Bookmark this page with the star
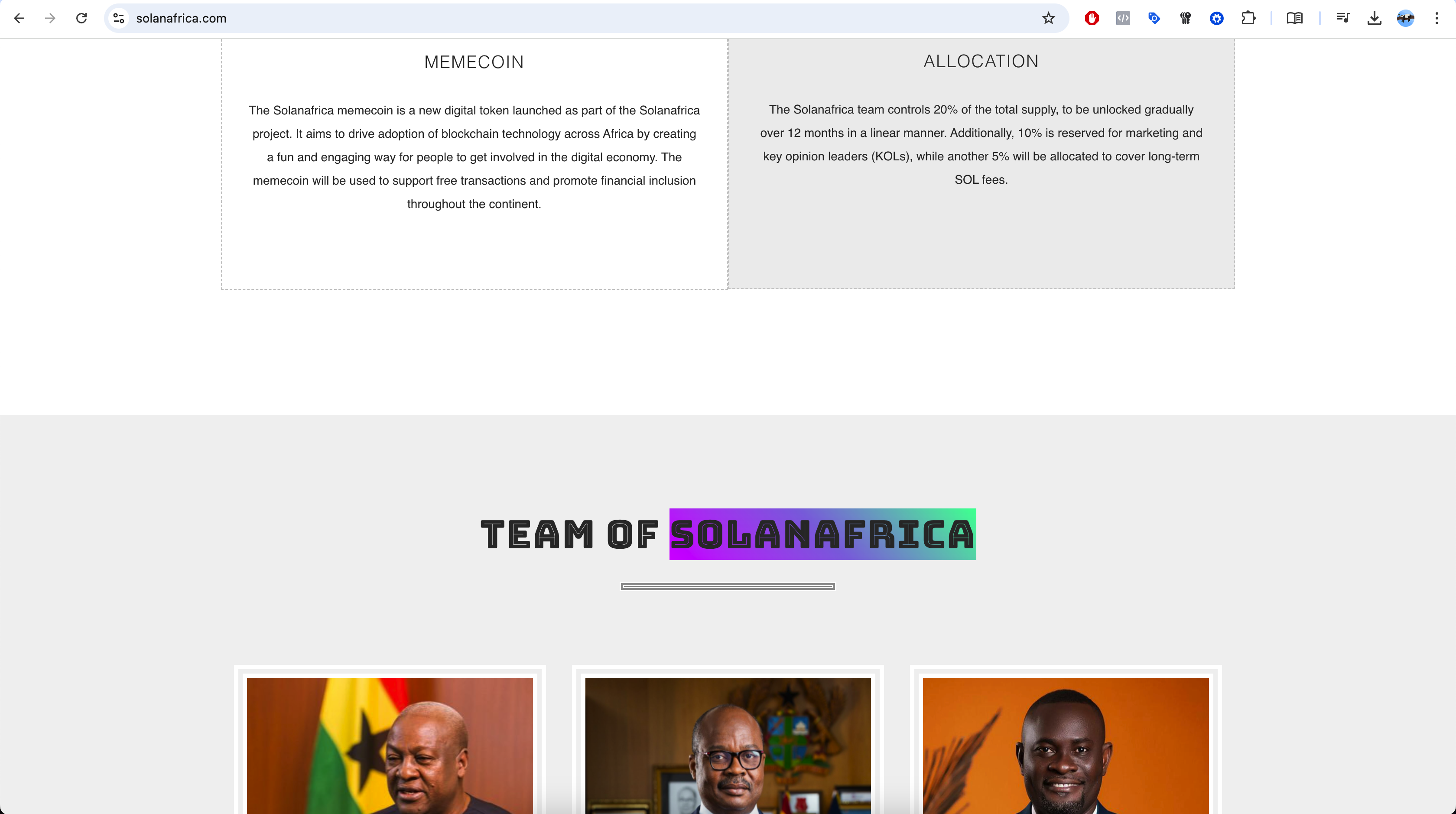The height and width of the screenshot is (814, 1456). [x=1049, y=18]
